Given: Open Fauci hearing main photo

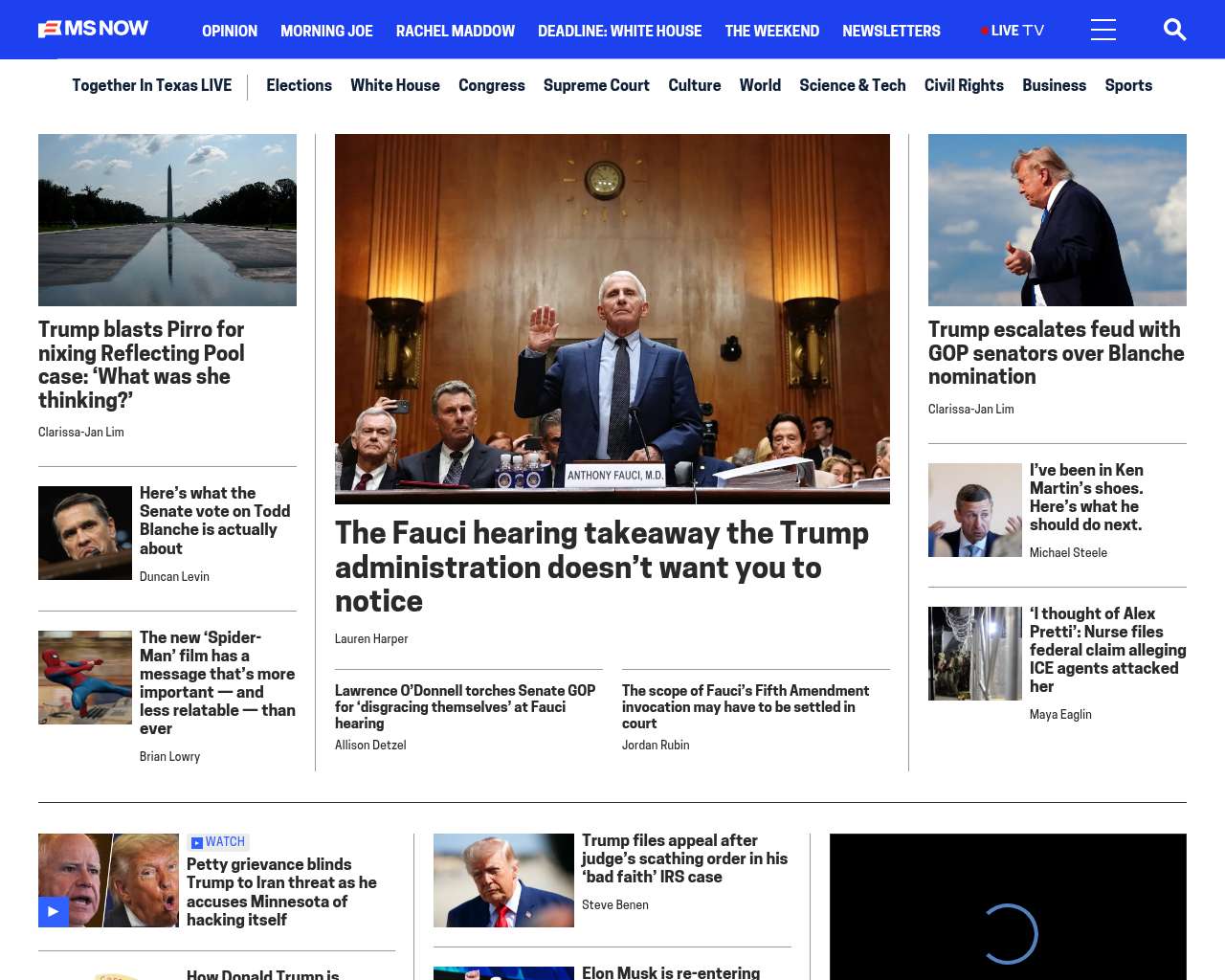Looking at the screenshot, I should [612, 319].
